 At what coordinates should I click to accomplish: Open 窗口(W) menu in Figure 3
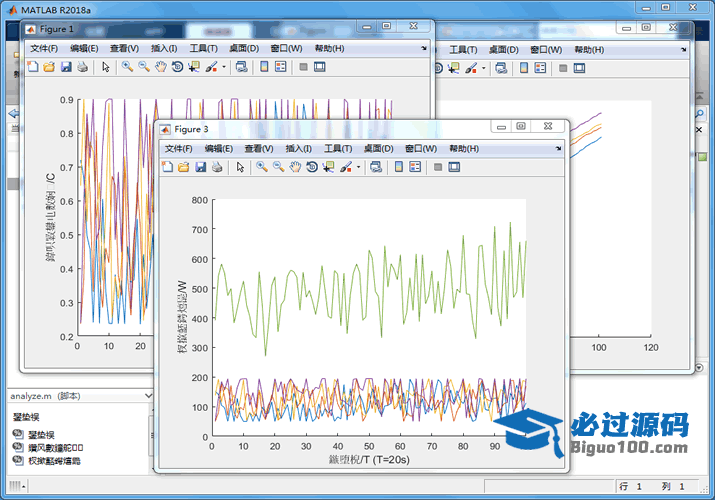[x=421, y=149]
